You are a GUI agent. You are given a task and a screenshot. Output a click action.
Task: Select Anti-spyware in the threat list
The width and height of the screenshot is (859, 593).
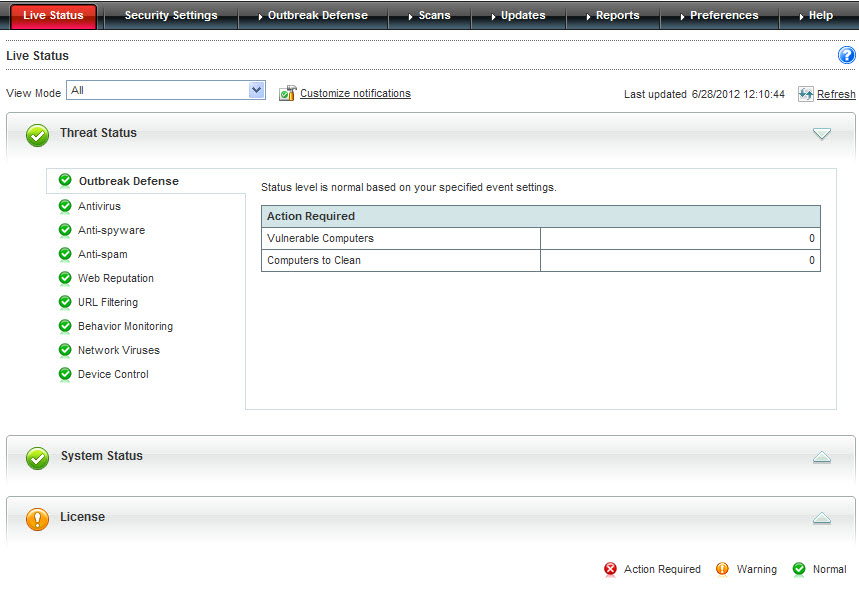click(111, 230)
